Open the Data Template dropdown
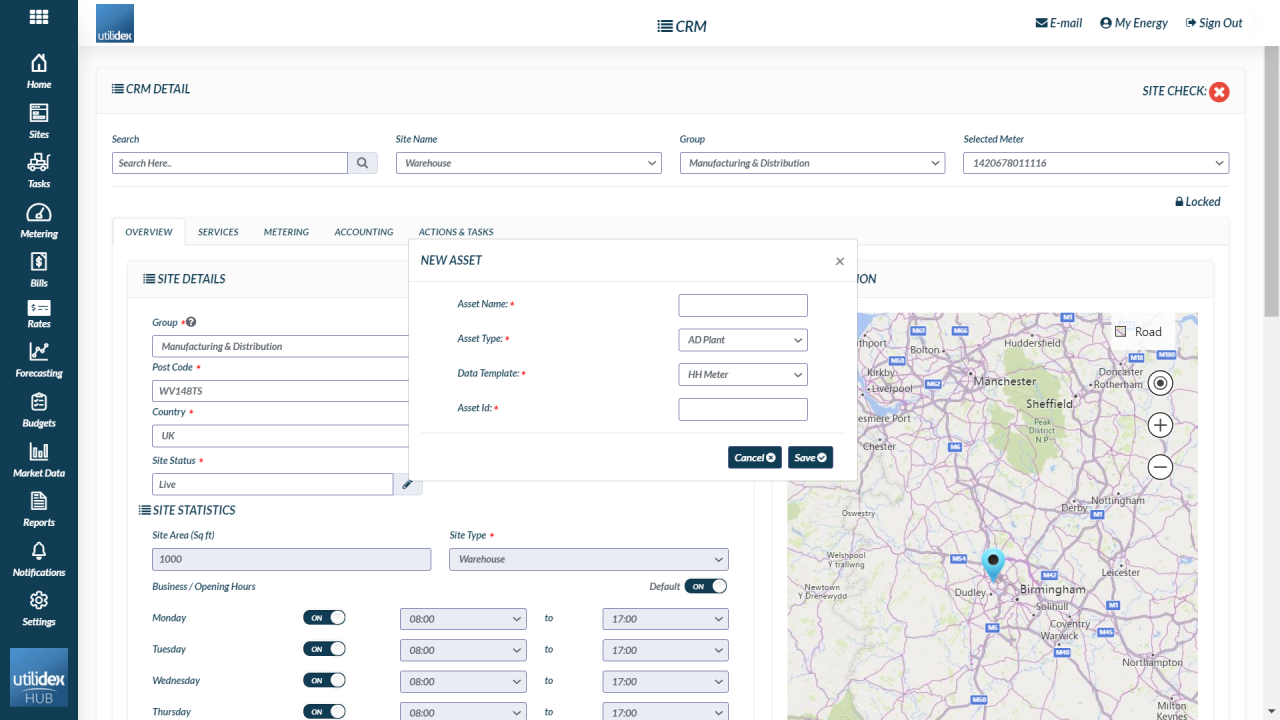The width and height of the screenshot is (1280, 720). [x=742, y=375]
